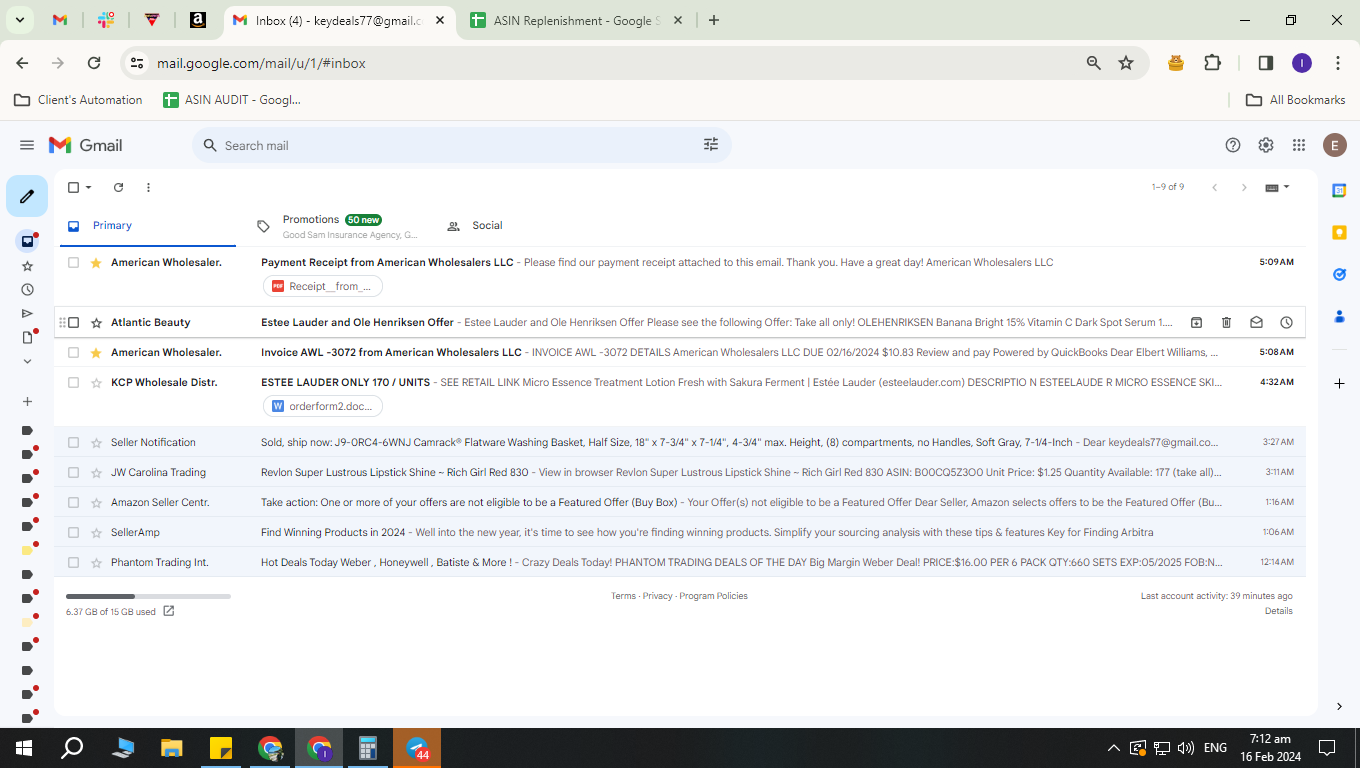1360x768 pixels.
Task: Click the Windows Start button
Action: (x=24, y=748)
